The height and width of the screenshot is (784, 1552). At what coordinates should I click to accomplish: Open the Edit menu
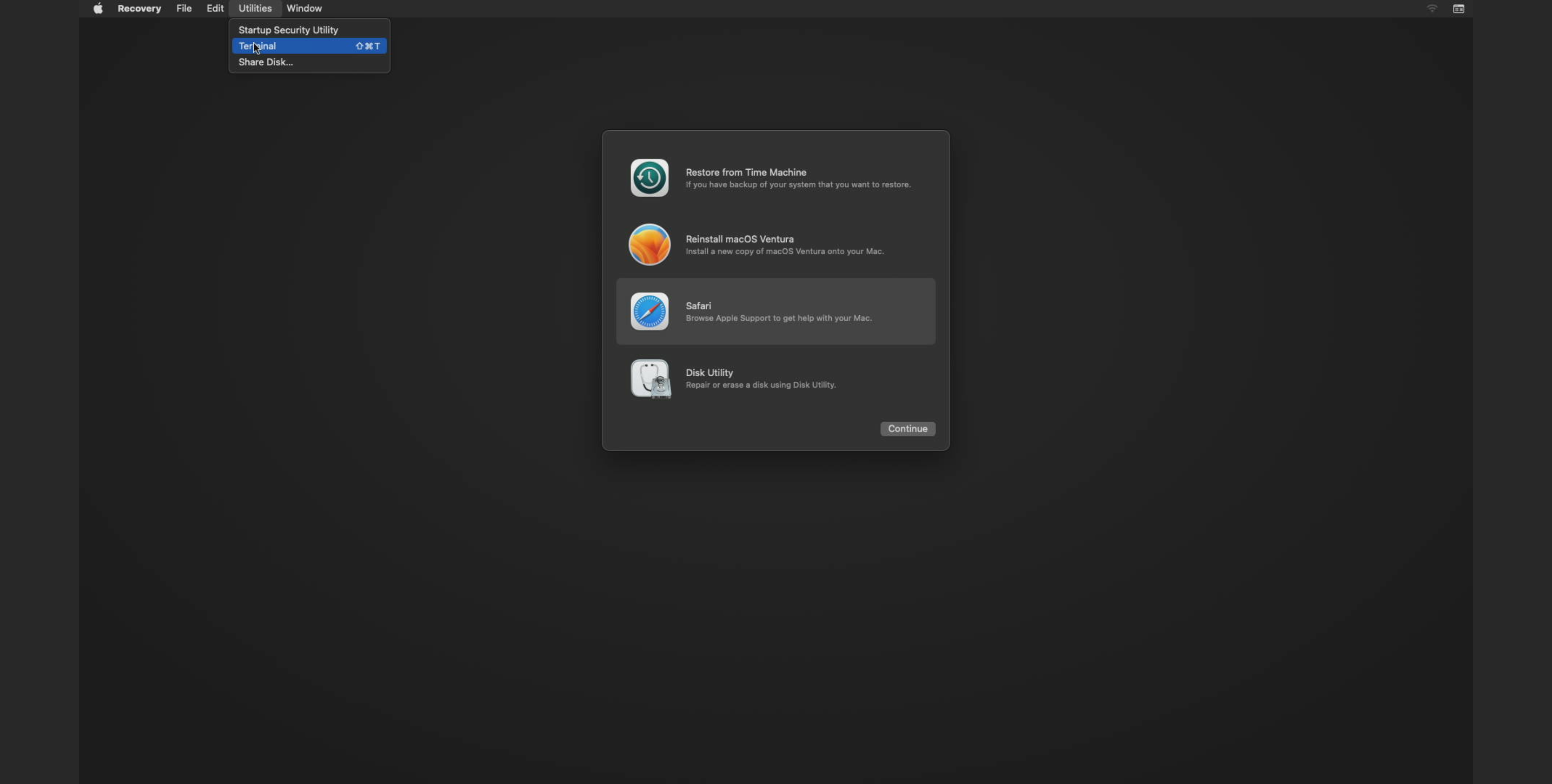point(215,8)
